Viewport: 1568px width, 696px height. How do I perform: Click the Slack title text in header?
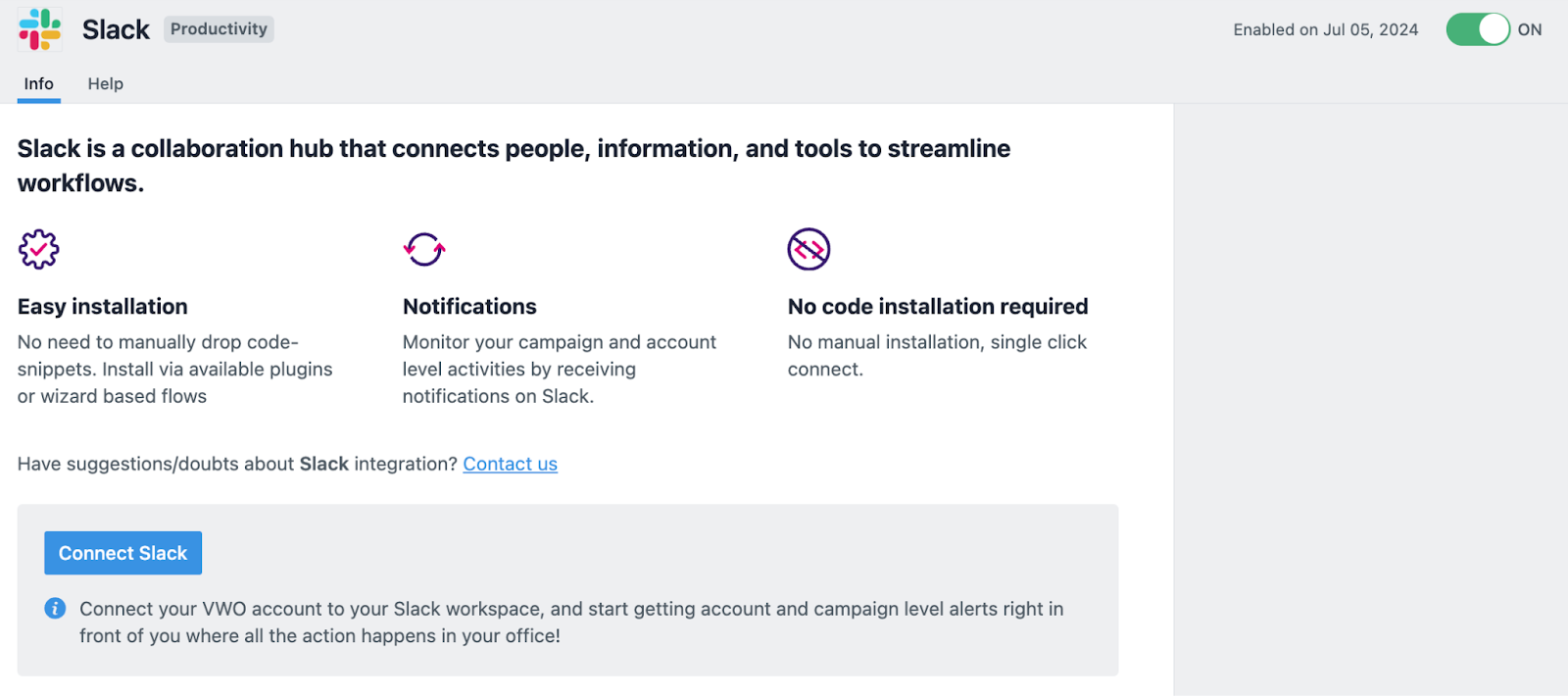116,29
